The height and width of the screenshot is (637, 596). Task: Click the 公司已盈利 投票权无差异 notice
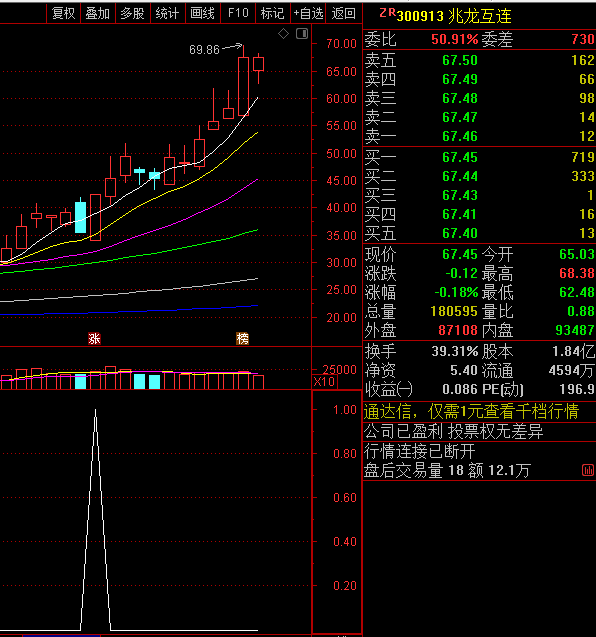click(453, 431)
